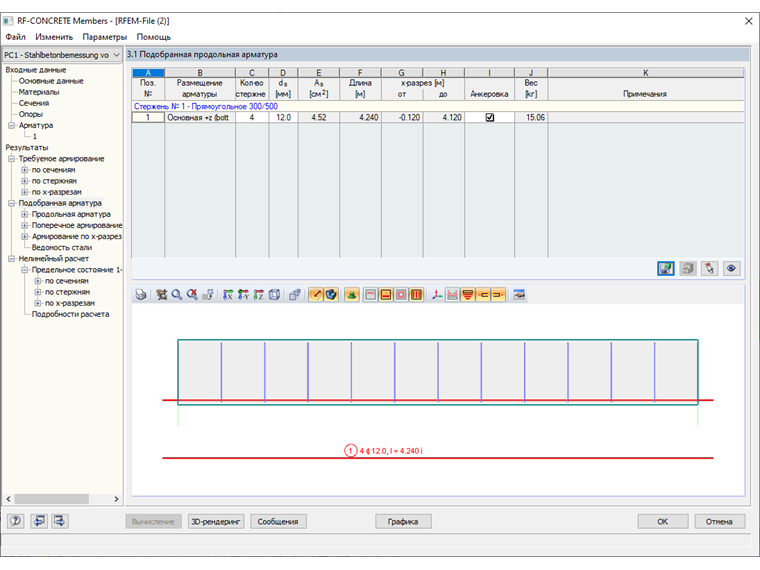Viewport: 760px width, 570px height.
Task: Expand по стержням under Требуемое армирование
Action: click(x=24, y=181)
